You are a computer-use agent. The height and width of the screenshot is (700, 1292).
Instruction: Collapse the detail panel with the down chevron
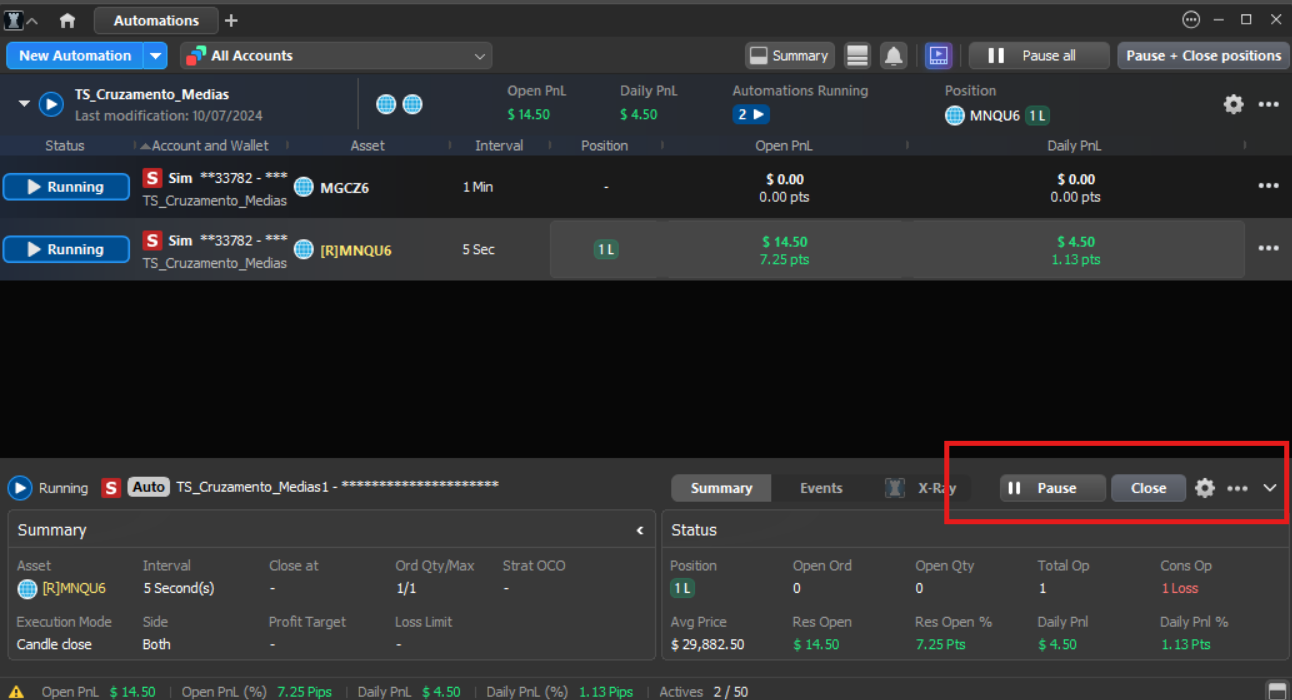(x=1270, y=488)
